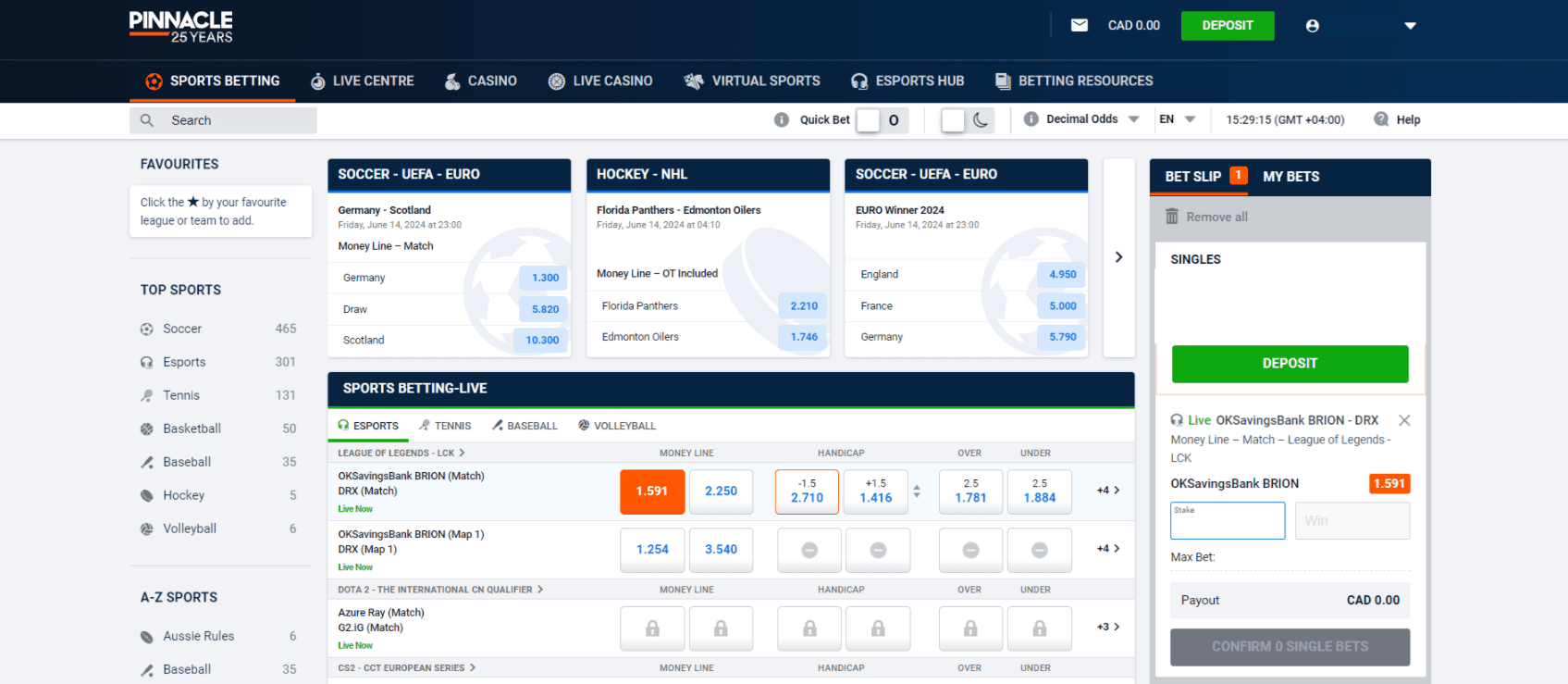
Task: Expand the account menu dropdown arrow
Action: pyautogui.click(x=1410, y=26)
